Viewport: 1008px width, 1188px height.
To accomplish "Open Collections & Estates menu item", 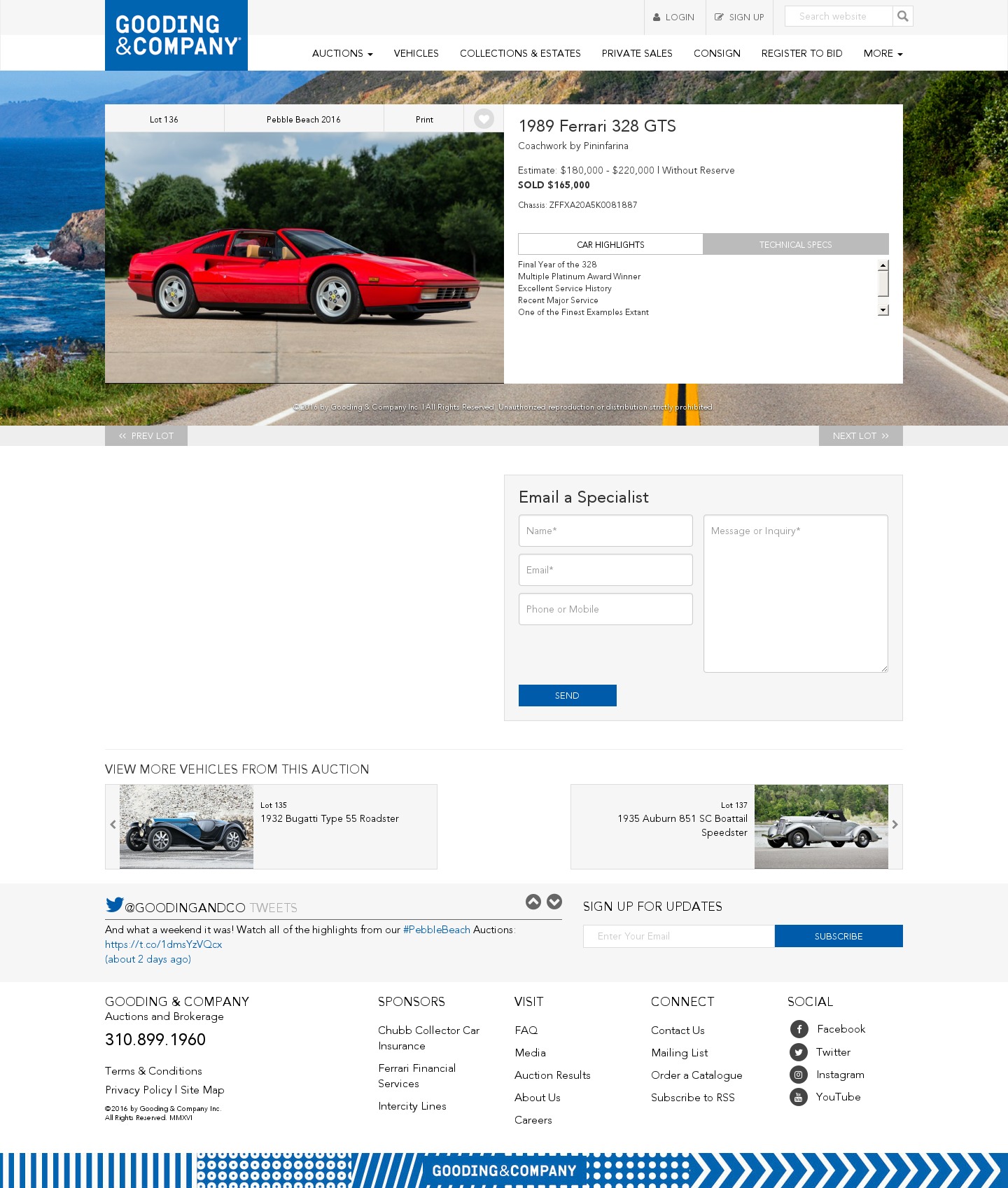I will point(520,53).
